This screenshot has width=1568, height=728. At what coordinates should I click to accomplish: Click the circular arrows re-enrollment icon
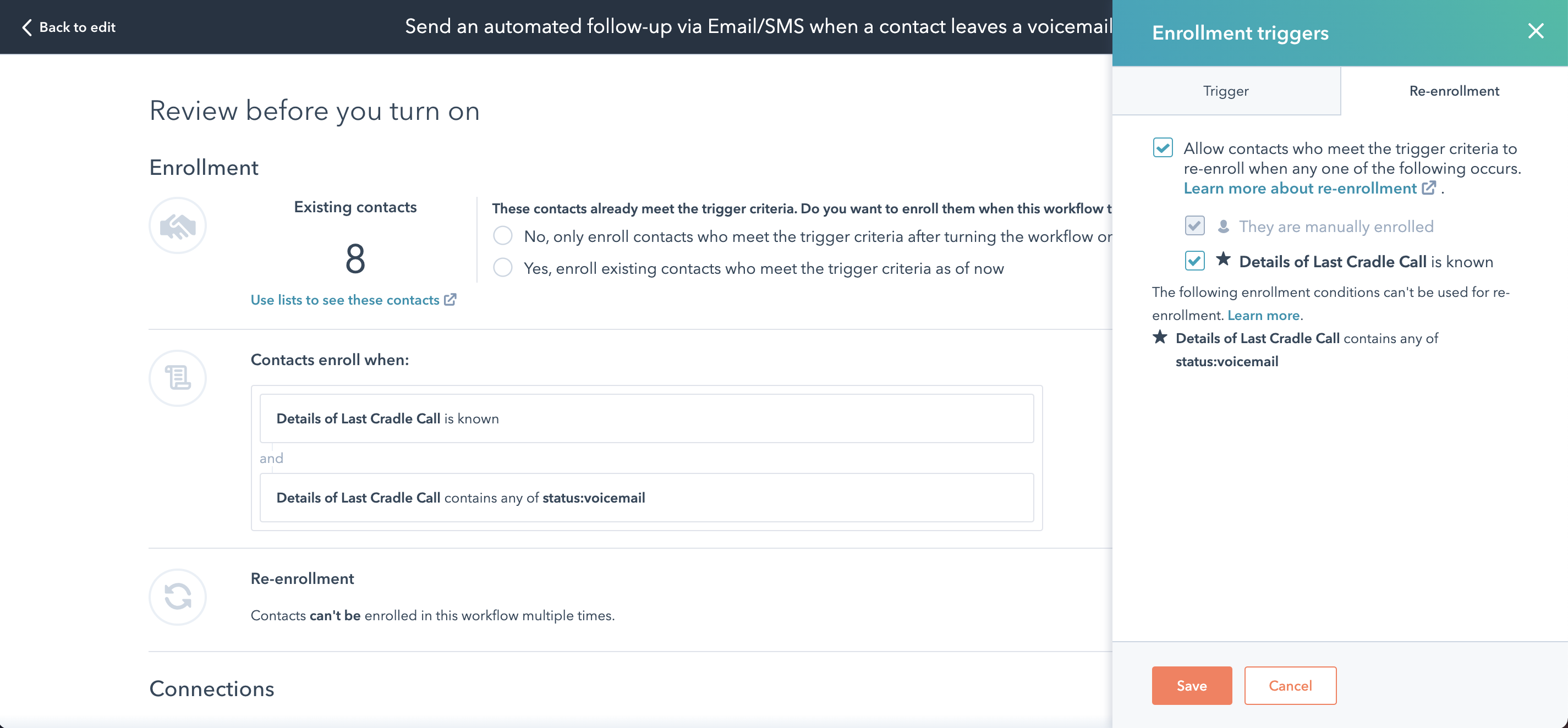point(178,597)
